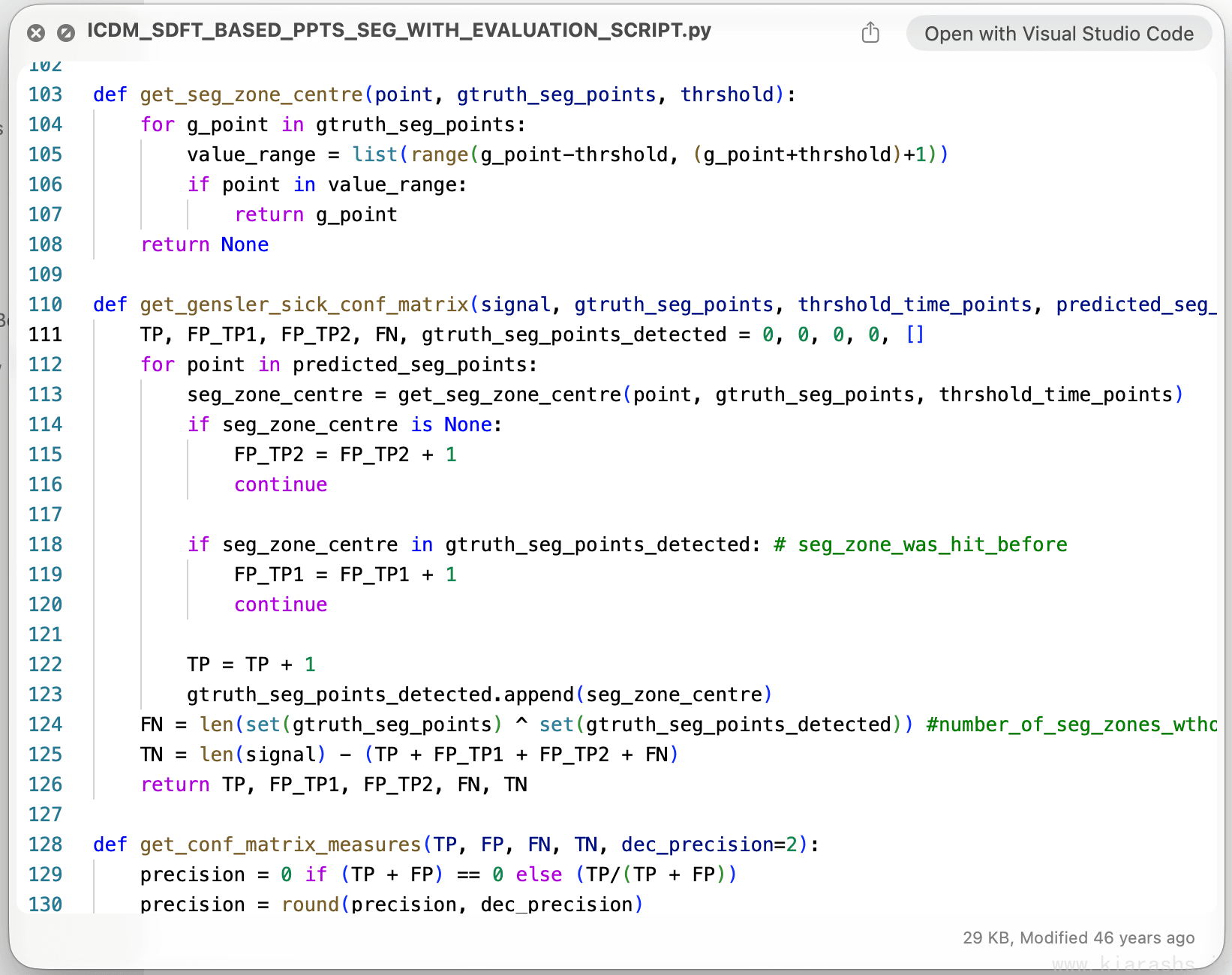This screenshot has height=975, width=1232.
Task: Select the file name title text
Action: point(399,30)
